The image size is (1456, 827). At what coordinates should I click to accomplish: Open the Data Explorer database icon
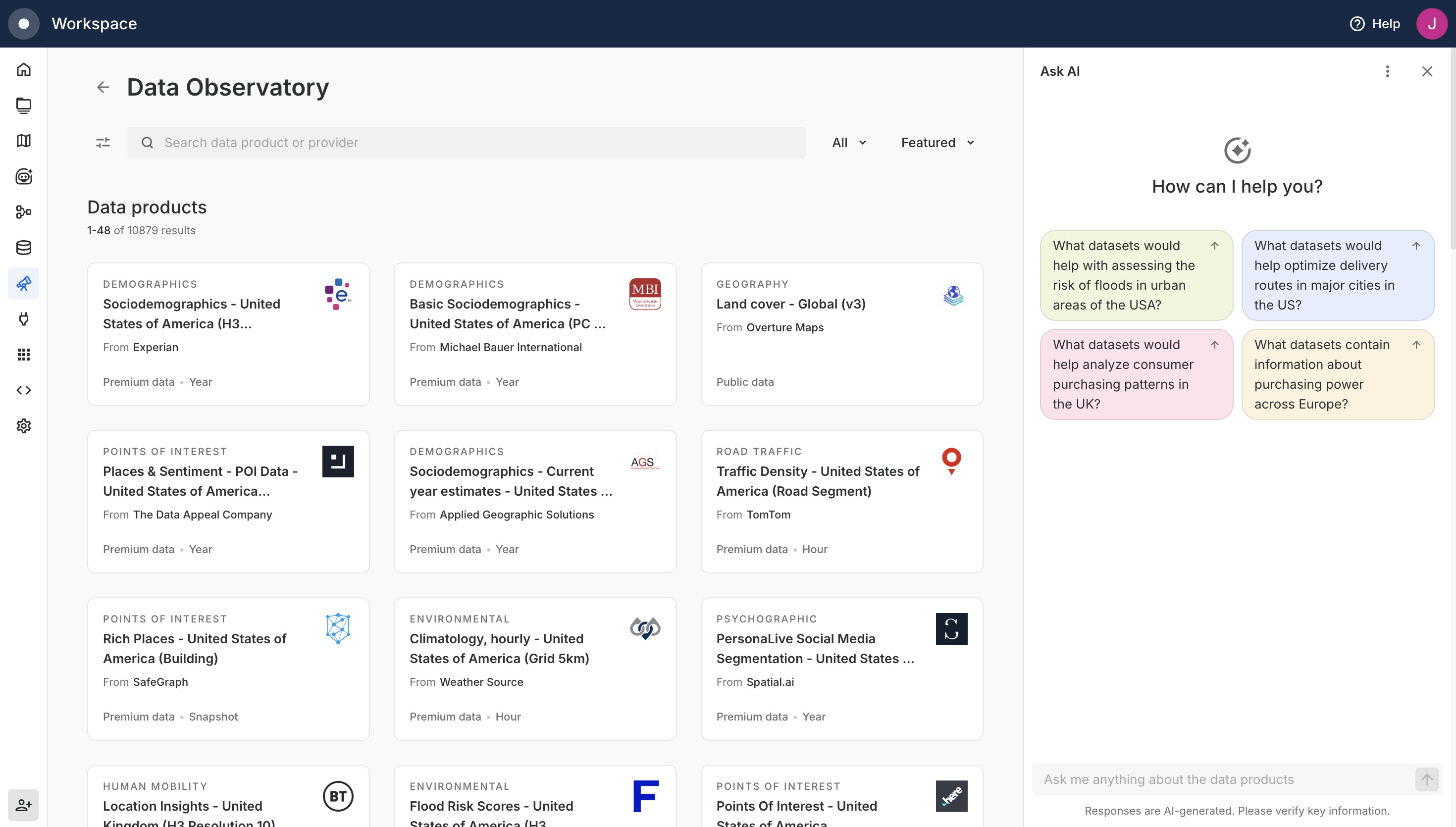[23, 248]
